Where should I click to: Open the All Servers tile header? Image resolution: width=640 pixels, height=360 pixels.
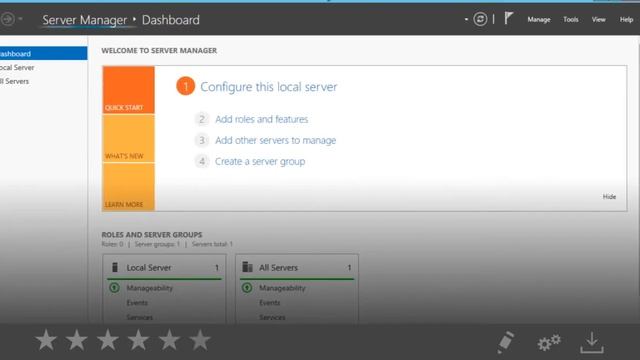(x=297, y=267)
